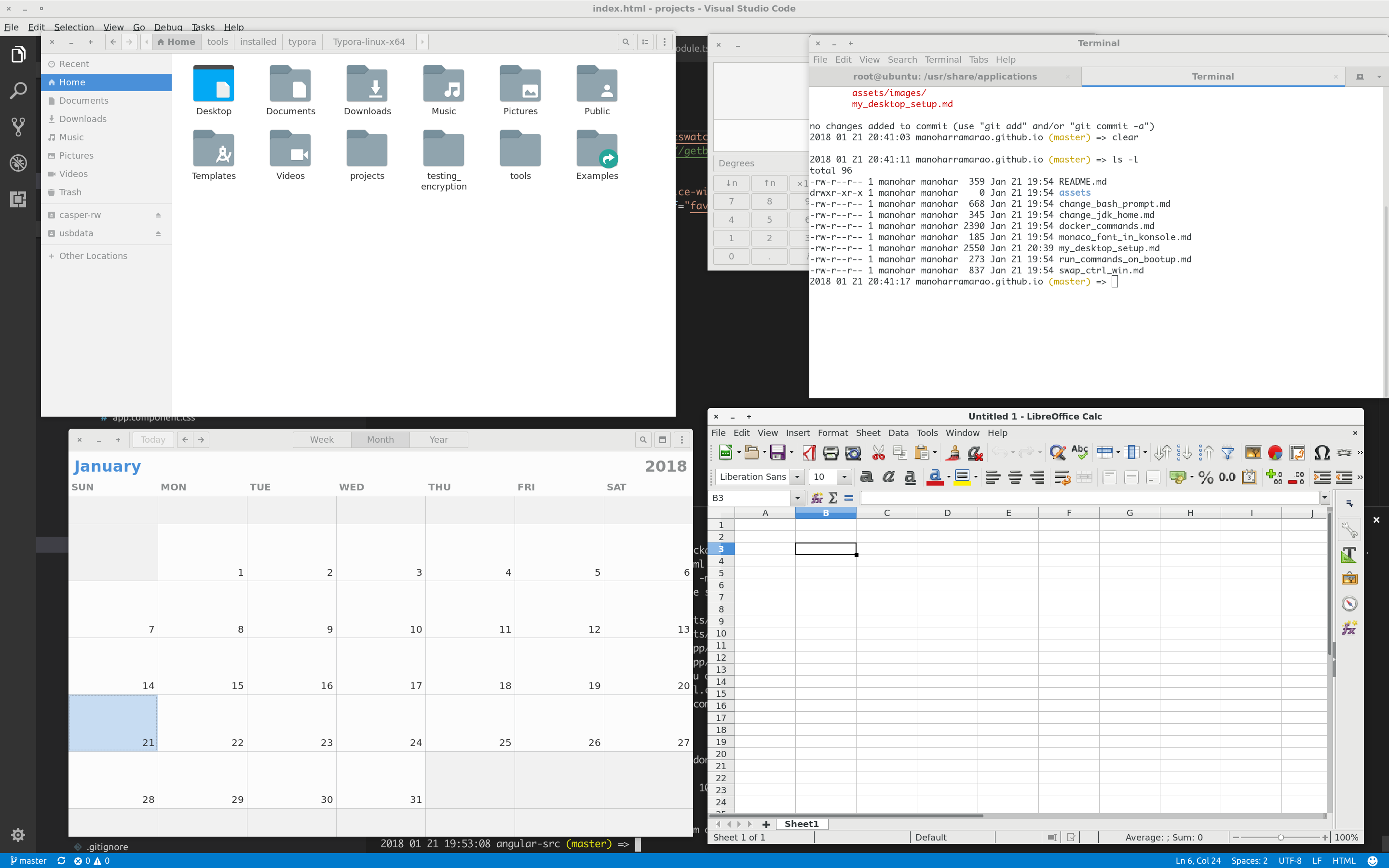The image size is (1389, 868).
Task: Expand Other Locations in file manager sidebar
Action: (93, 256)
